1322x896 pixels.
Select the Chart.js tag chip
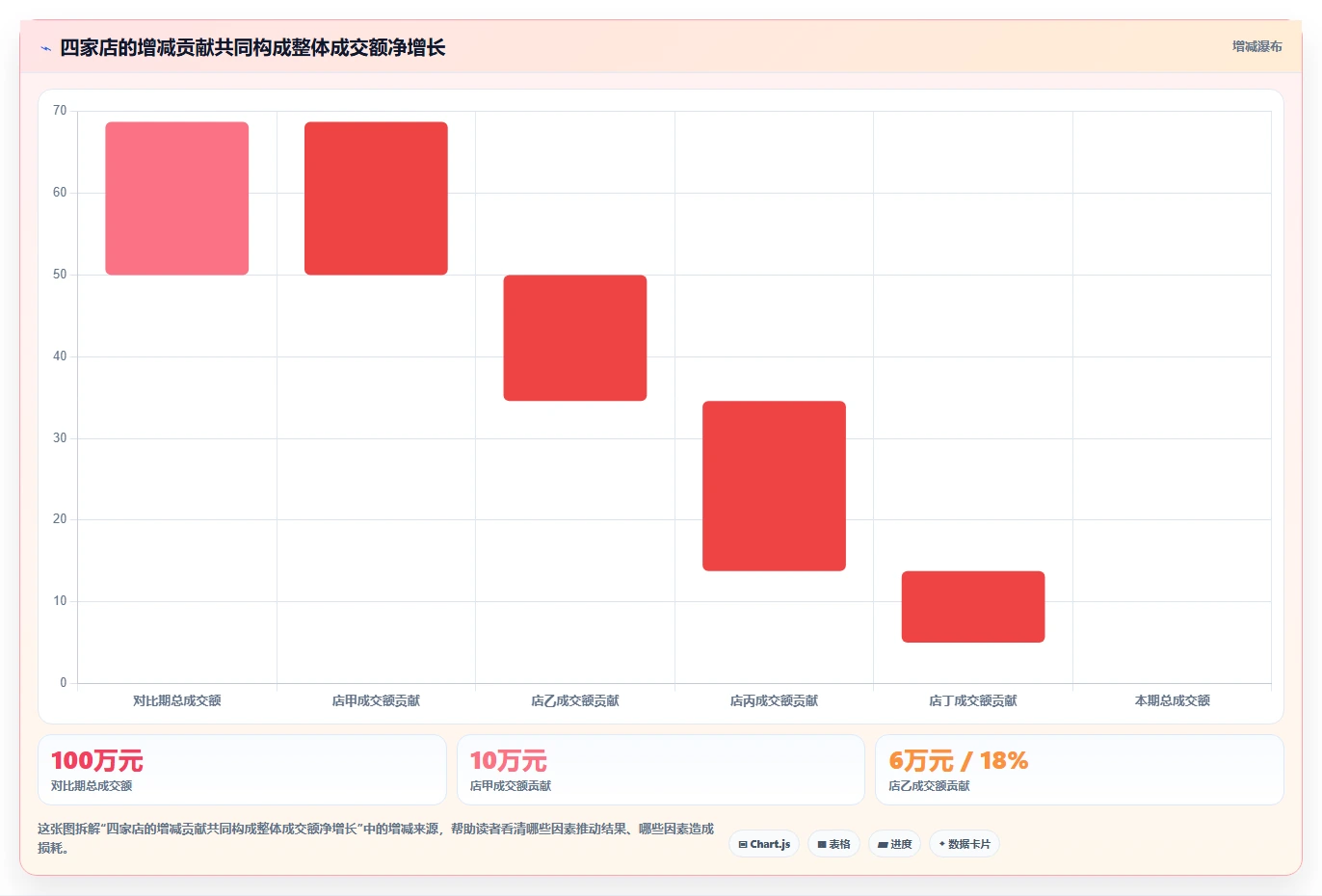(x=764, y=844)
